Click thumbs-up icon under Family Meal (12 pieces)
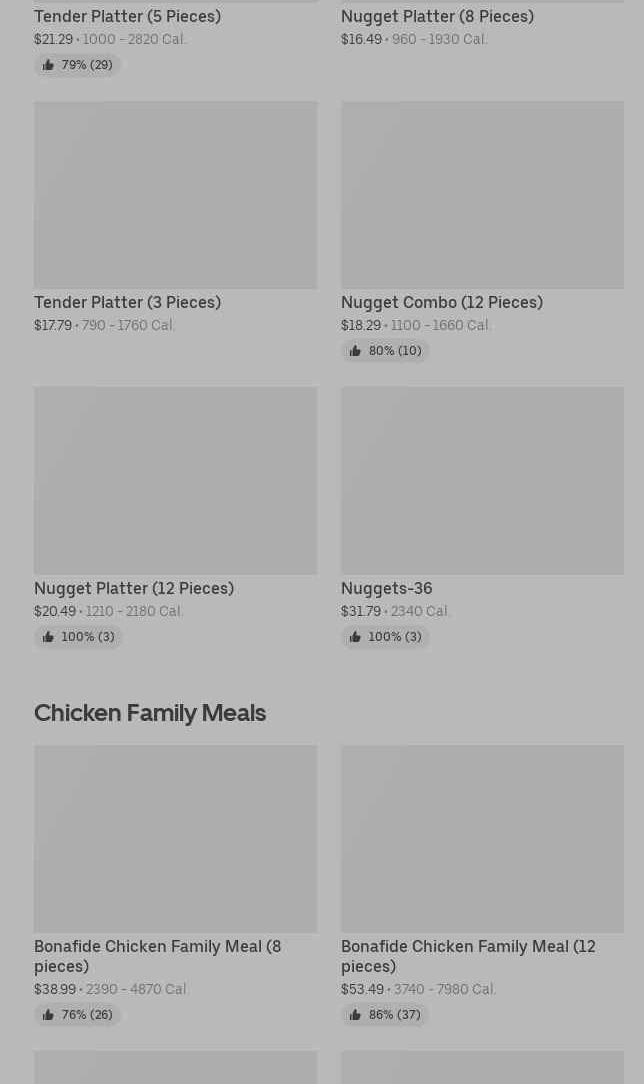 click(x=355, y=1015)
